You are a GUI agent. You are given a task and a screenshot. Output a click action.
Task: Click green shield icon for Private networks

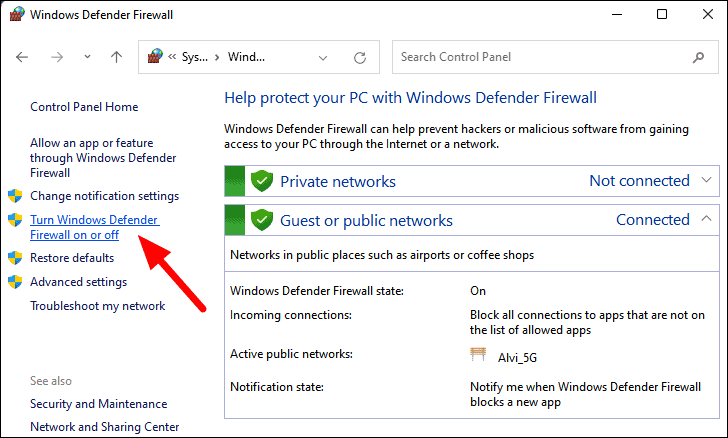point(262,181)
